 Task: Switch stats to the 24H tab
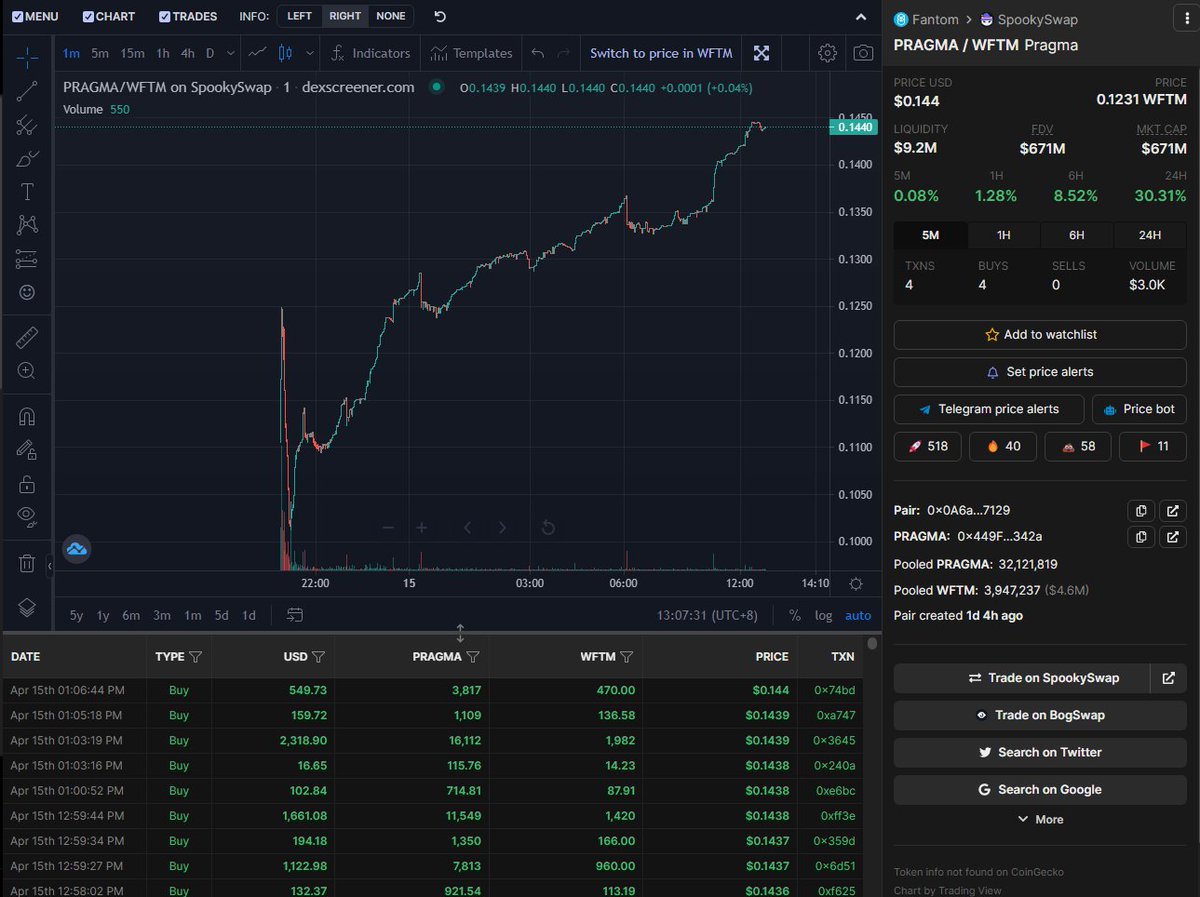(x=1150, y=235)
